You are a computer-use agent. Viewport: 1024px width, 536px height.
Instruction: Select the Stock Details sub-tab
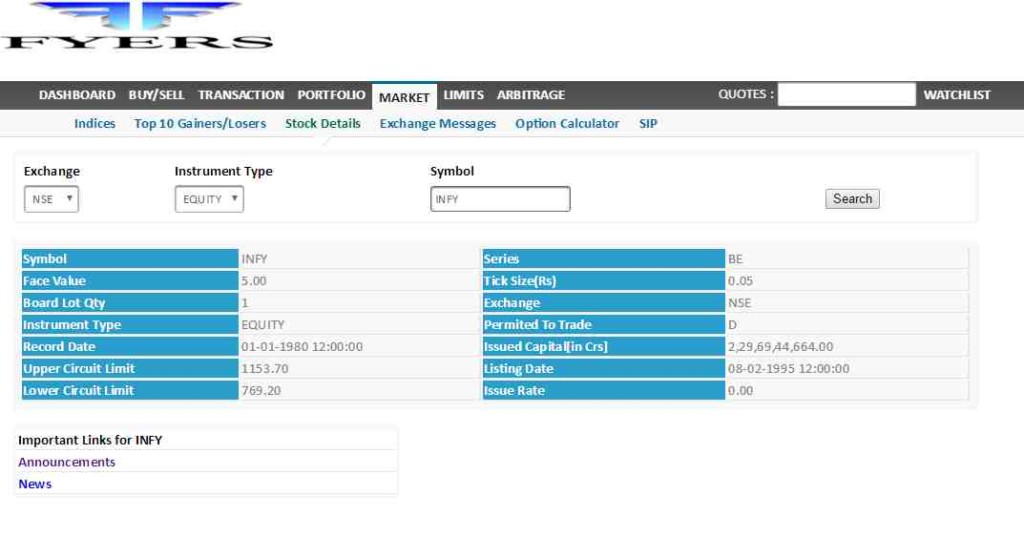point(323,124)
